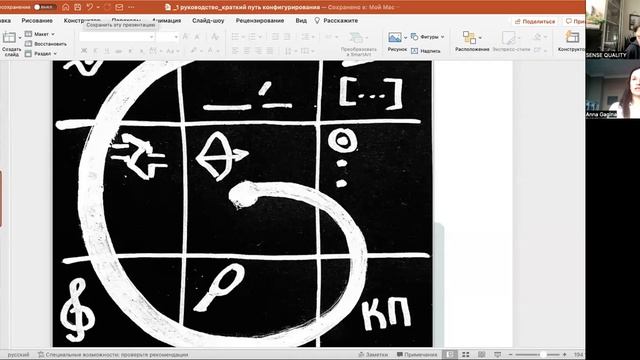Click the envelope email icon in title bar
This screenshot has height=360, width=640.
[x=119, y=7]
